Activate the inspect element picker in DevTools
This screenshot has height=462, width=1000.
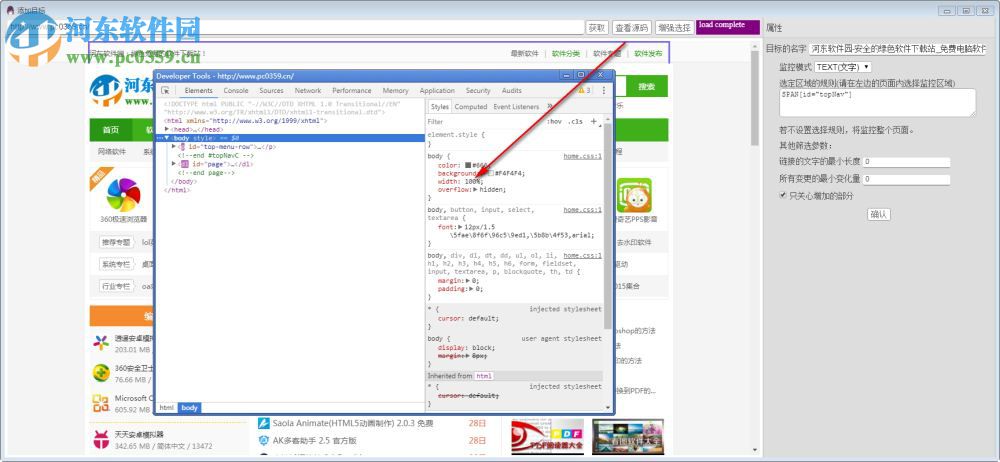[x=165, y=91]
